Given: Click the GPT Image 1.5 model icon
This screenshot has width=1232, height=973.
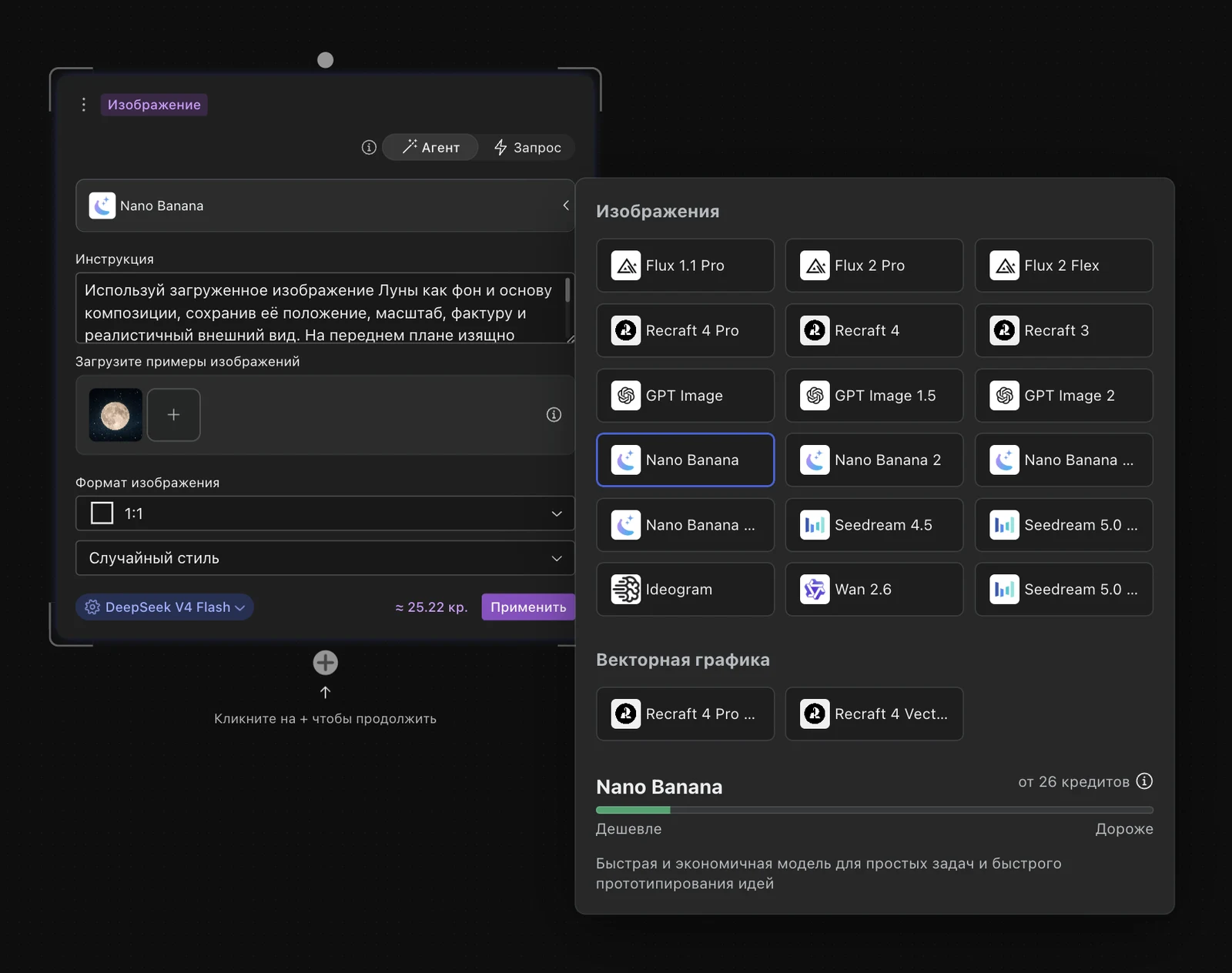Looking at the screenshot, I should click(x=815, y=396).
